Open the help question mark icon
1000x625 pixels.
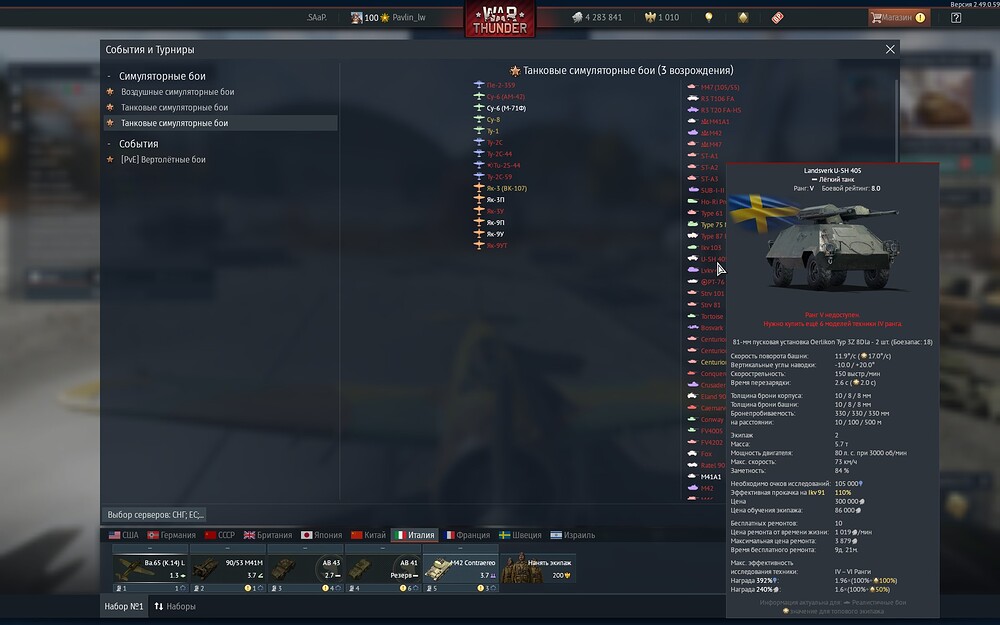(956, 17)
